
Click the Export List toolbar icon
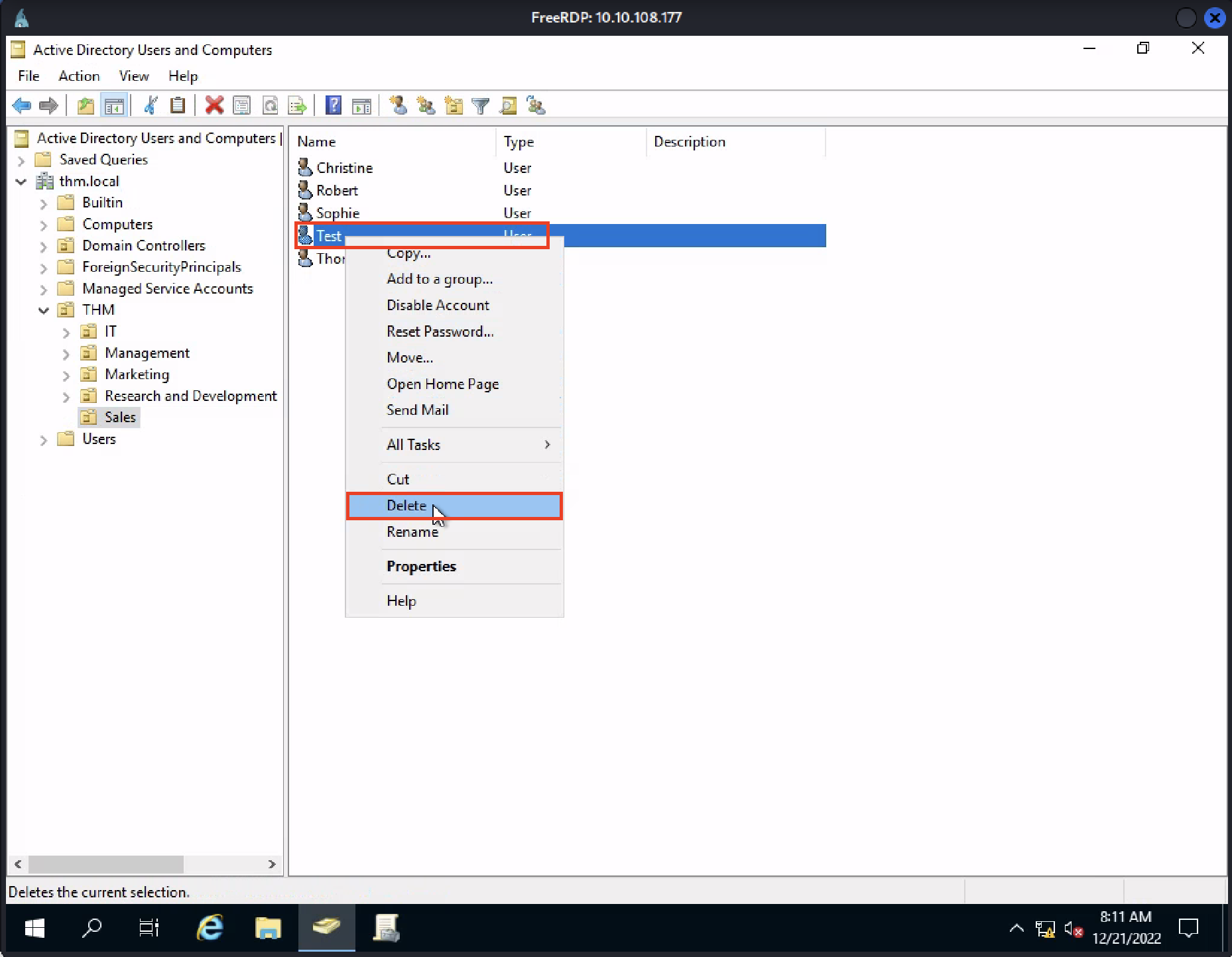coord(297,105)
